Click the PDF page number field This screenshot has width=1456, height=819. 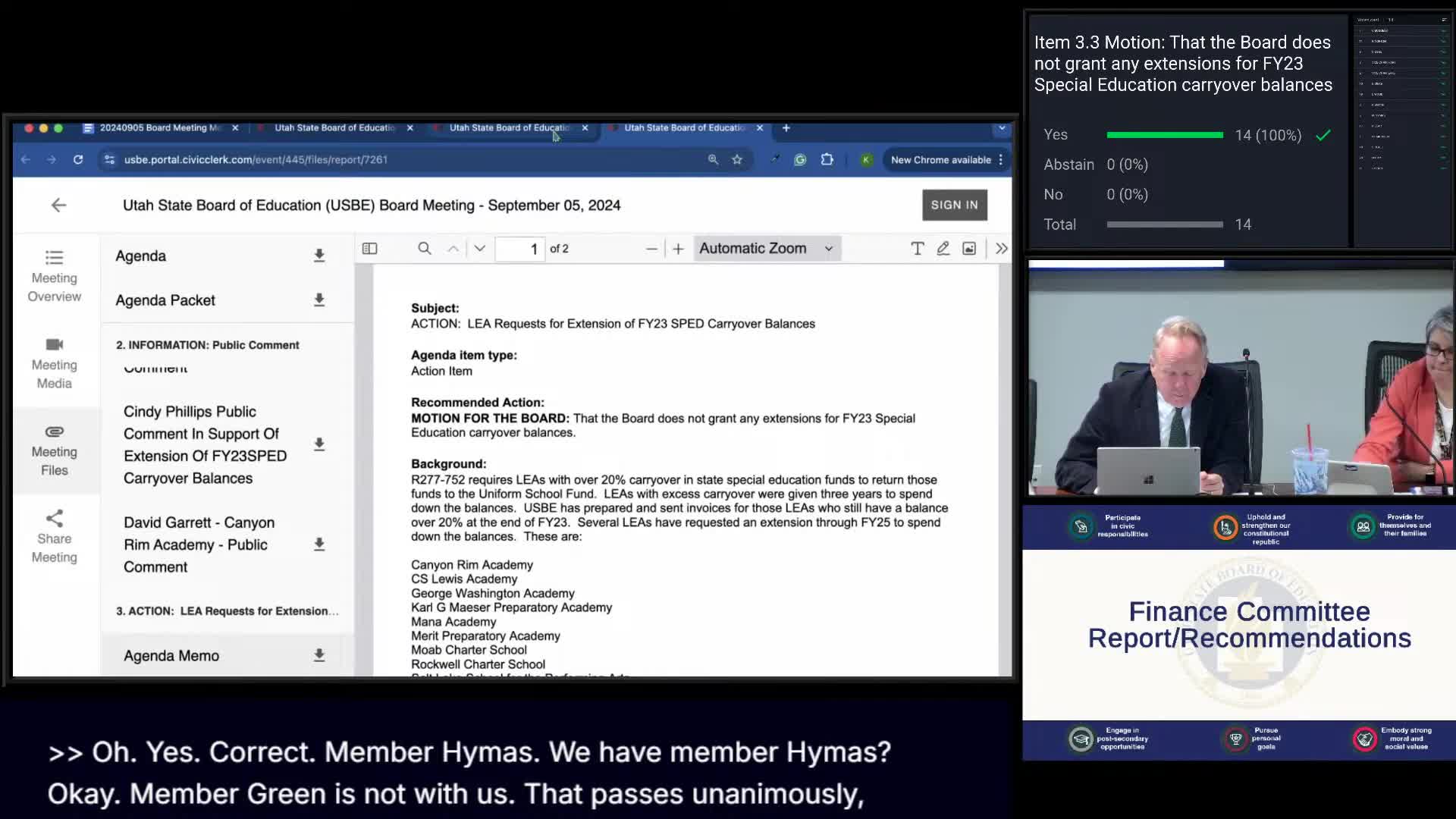click(520, 249)
